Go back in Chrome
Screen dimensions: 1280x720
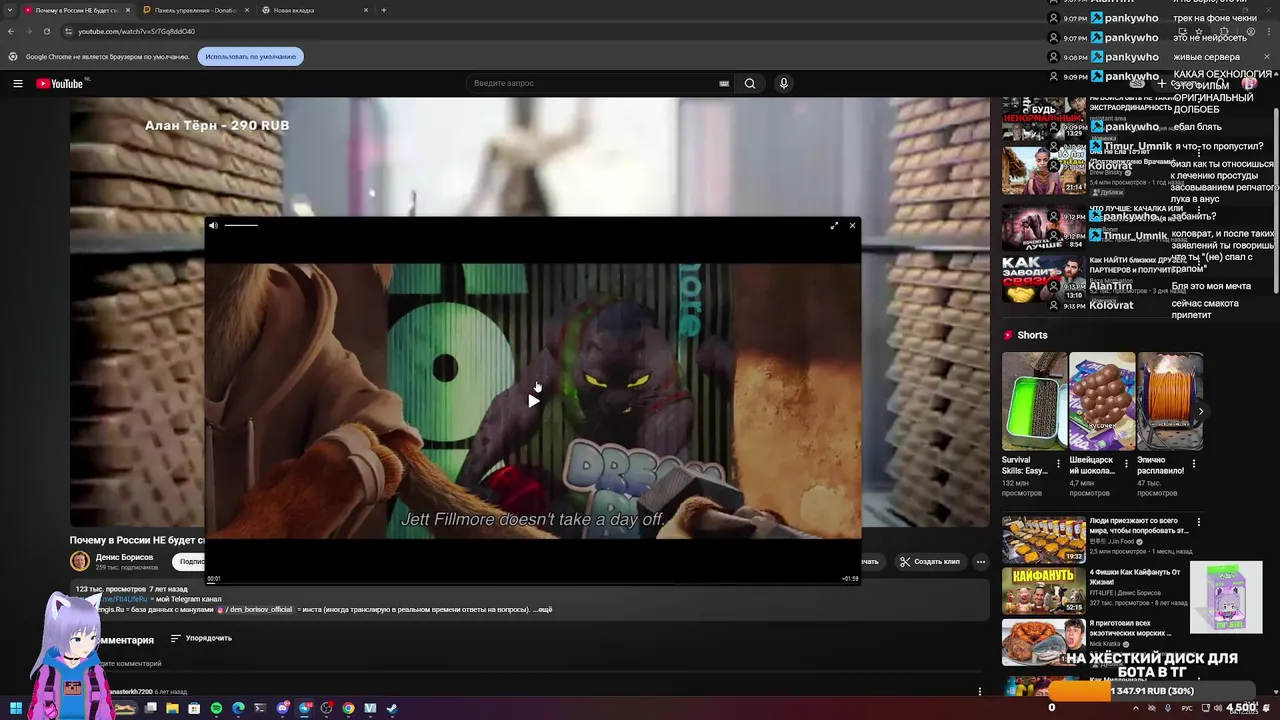tap(11, 31)
